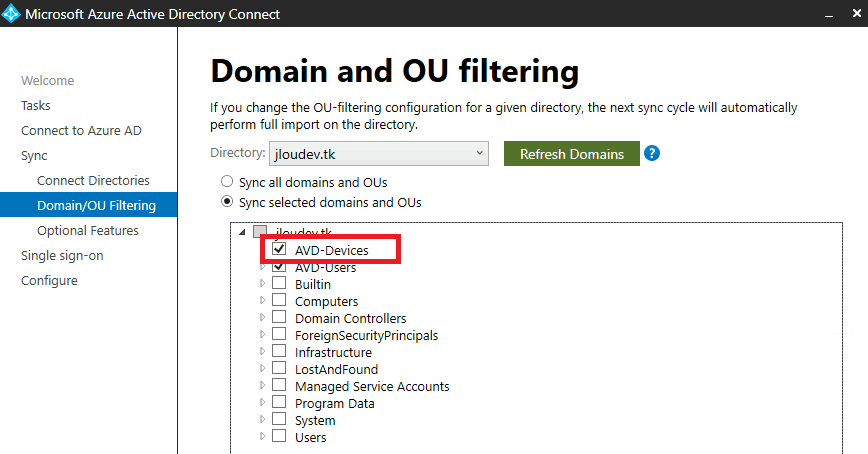
Task: Select the System label in tree
Action: (x=315, y=421)
